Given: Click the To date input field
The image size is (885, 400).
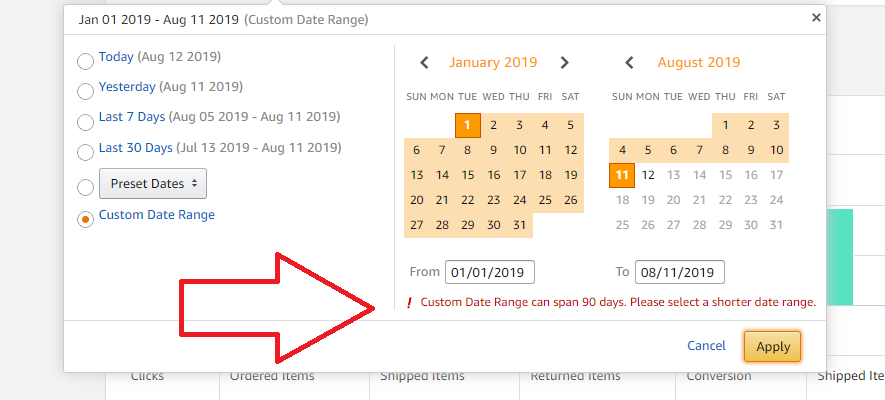Looking at the screenshot, I should [x=679, y=272].
